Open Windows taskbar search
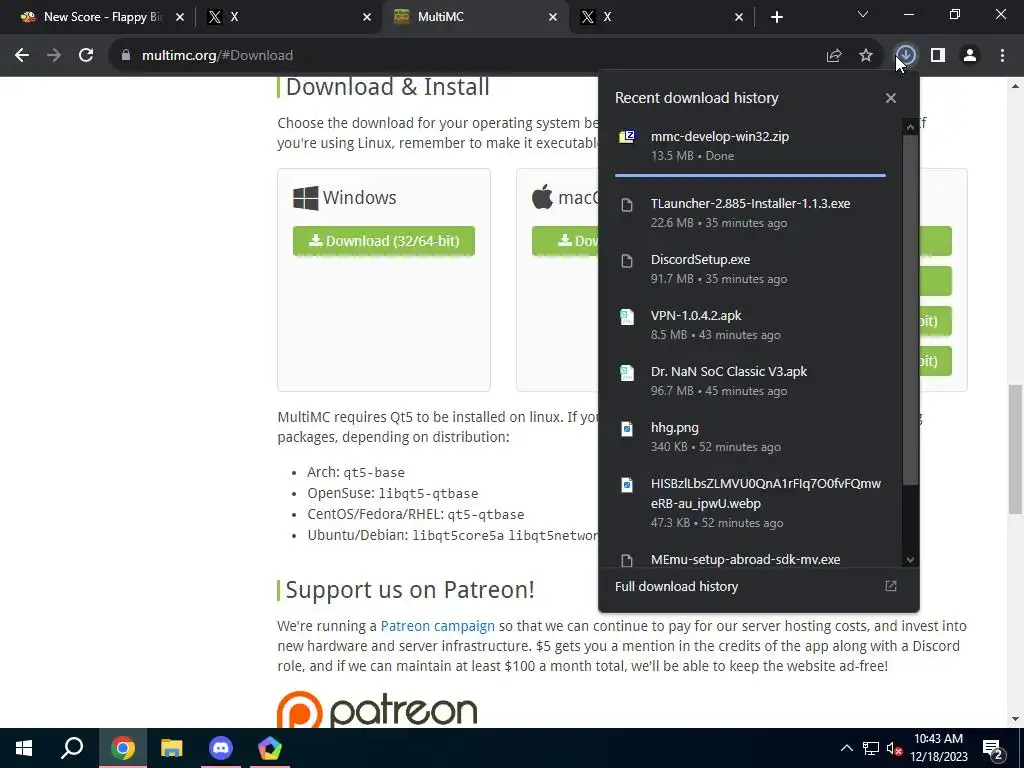1024x768 pixels. click(72, 748)
